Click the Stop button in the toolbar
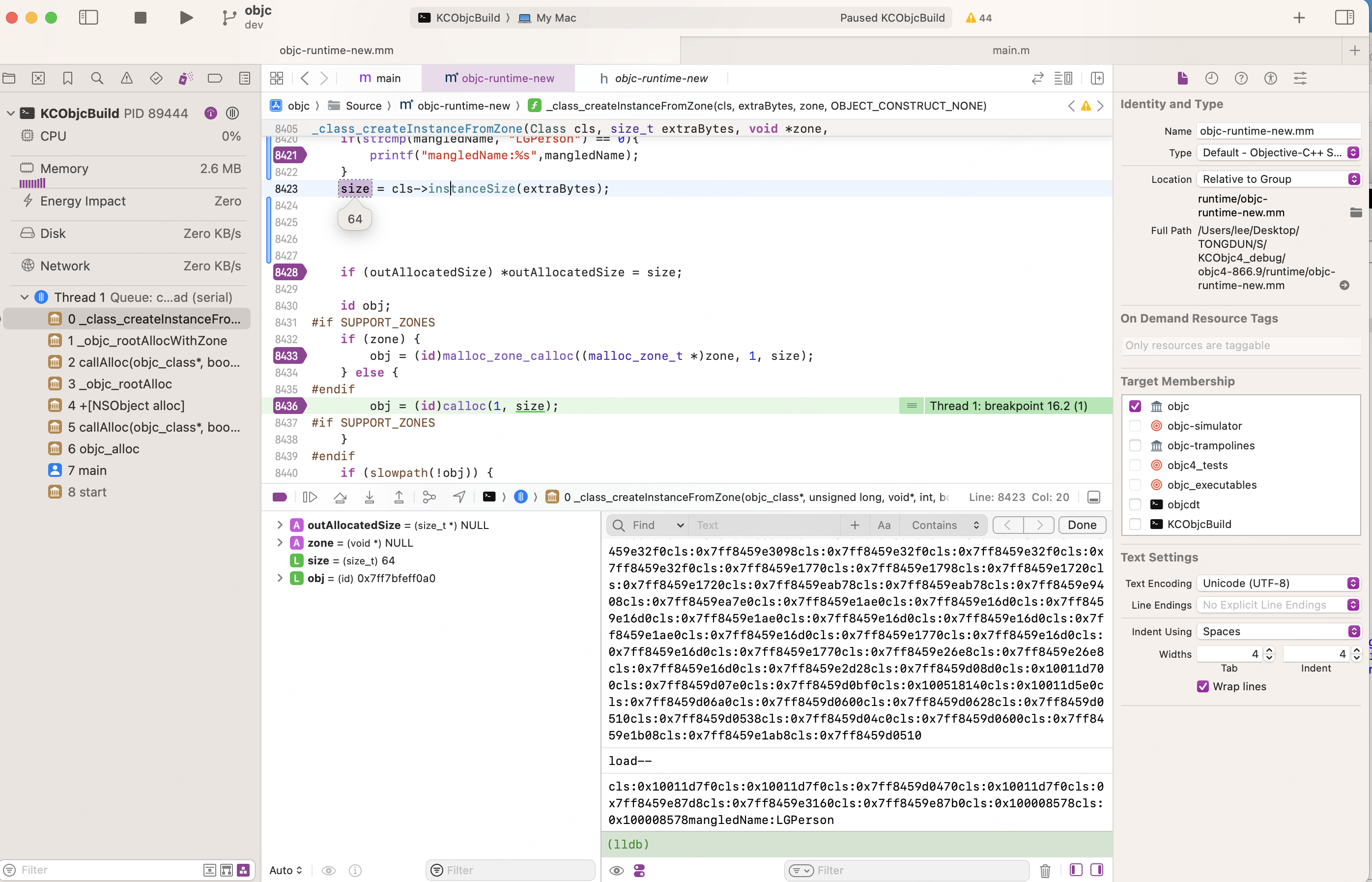 pos(140,18)
